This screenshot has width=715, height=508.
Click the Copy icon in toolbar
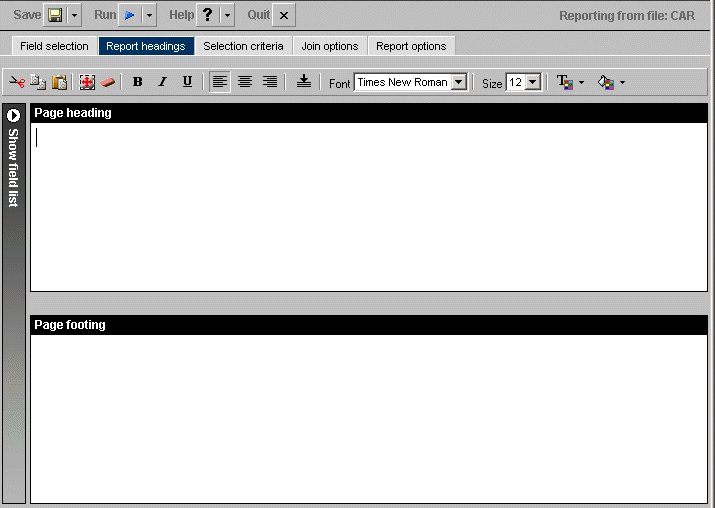pos(38,82)
